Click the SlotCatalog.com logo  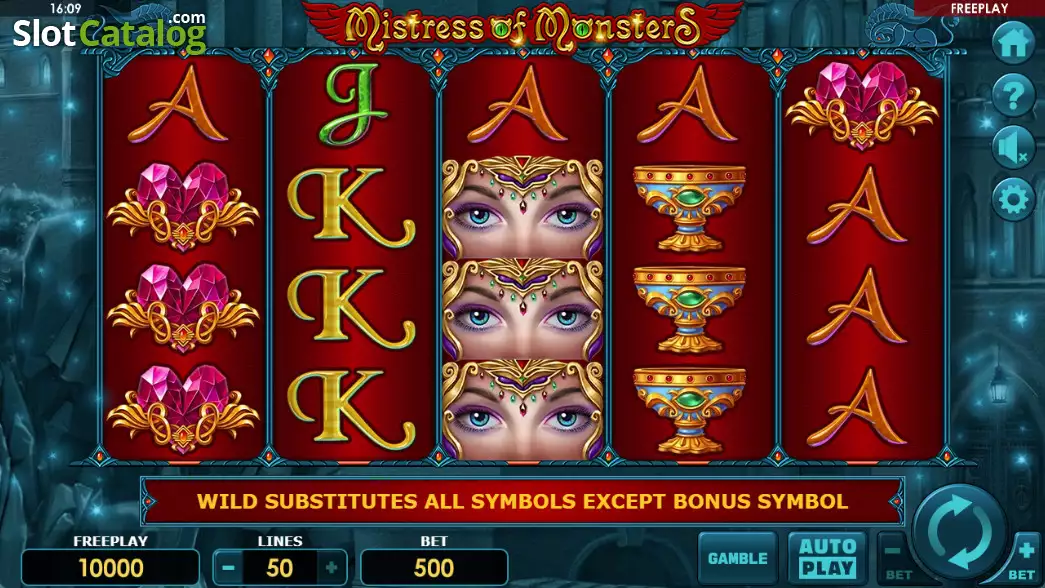(x=110, y=33)
